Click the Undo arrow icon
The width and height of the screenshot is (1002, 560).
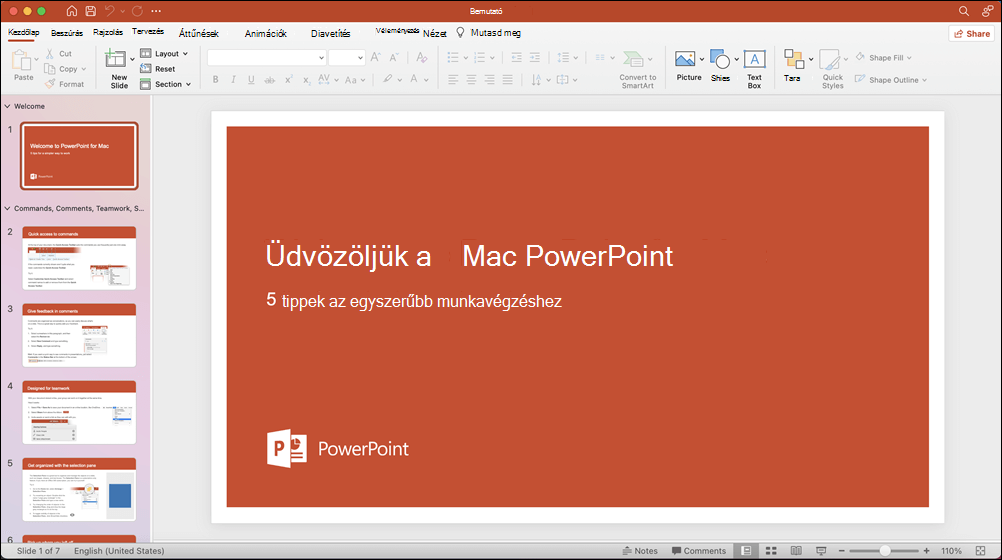point(109,11)
